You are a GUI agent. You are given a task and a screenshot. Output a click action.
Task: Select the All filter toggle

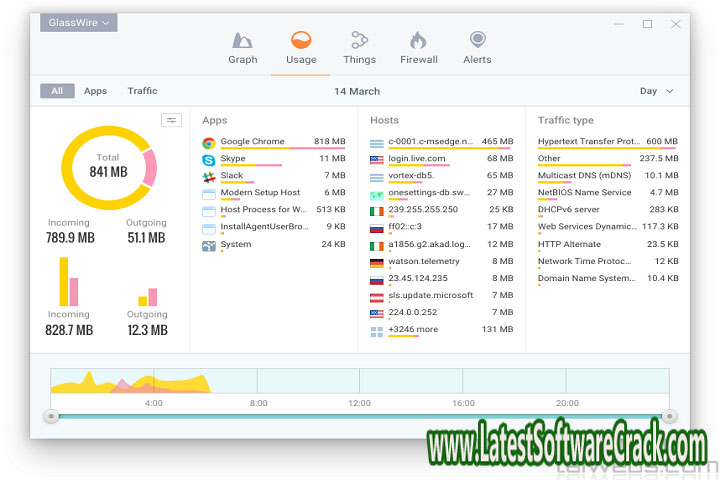(57, 91)
